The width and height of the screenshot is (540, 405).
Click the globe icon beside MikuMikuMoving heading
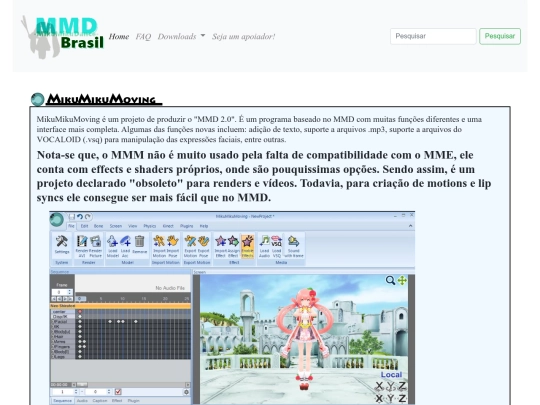(x=38, y=100)
